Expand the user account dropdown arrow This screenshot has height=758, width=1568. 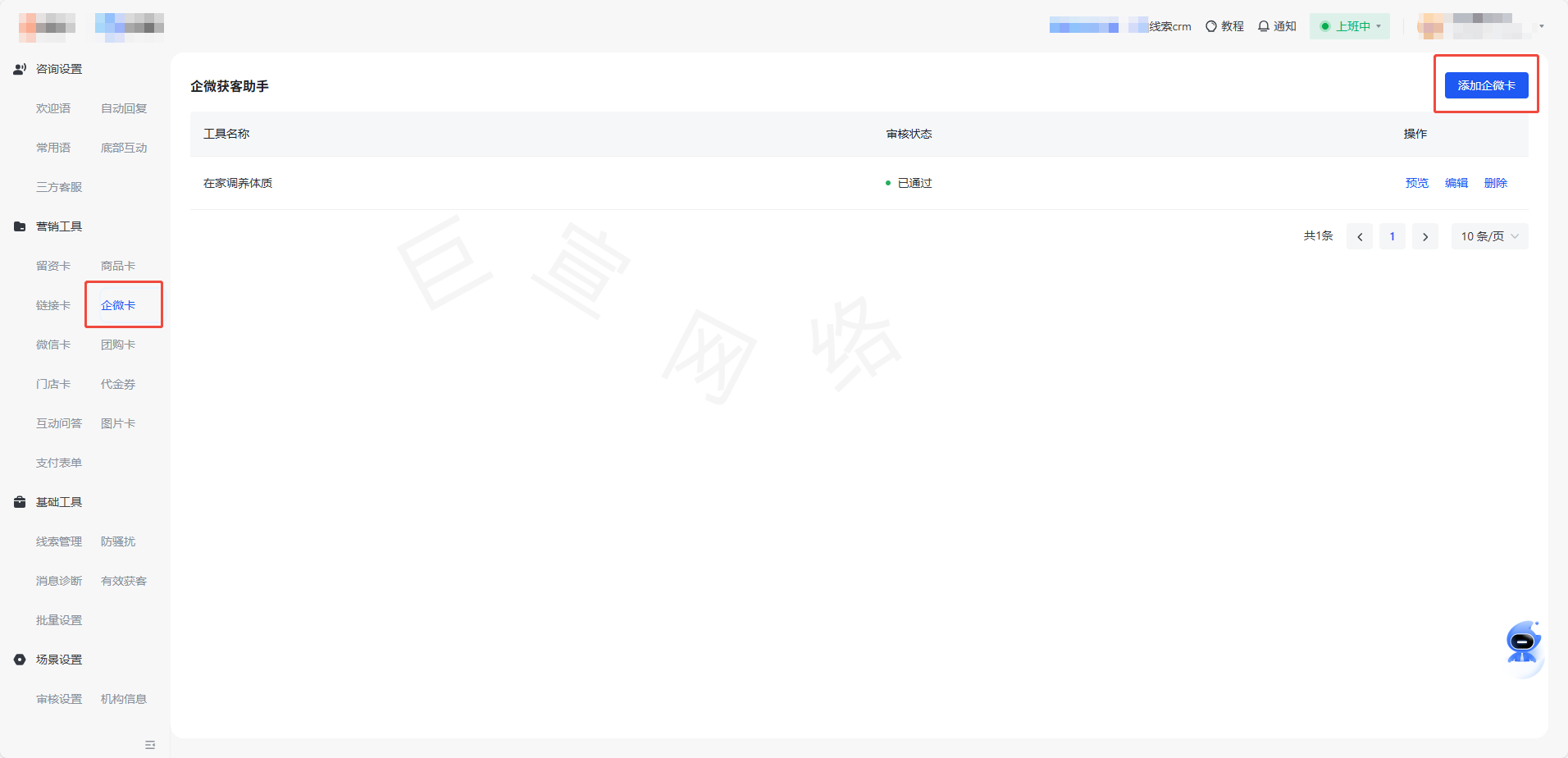(1542, 26)
